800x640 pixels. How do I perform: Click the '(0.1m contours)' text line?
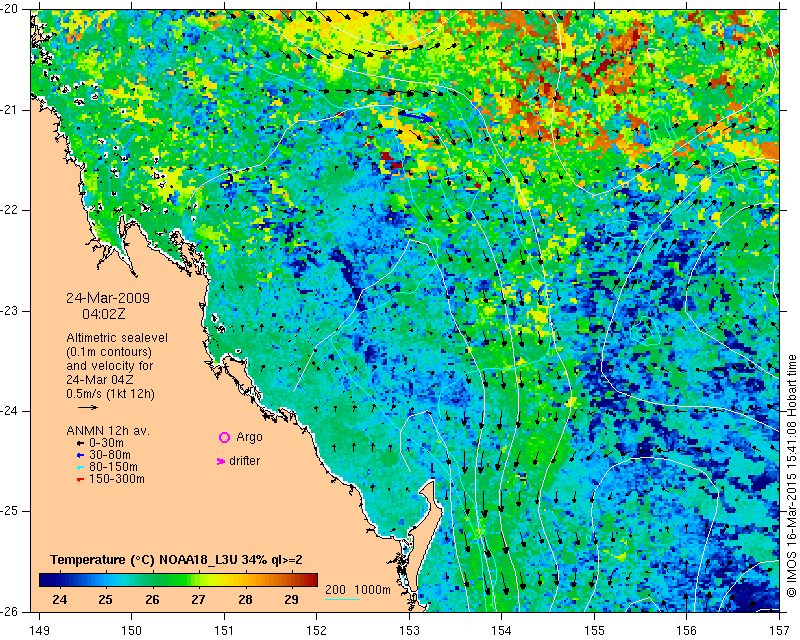pyautogui.click(x=109, y=352)
